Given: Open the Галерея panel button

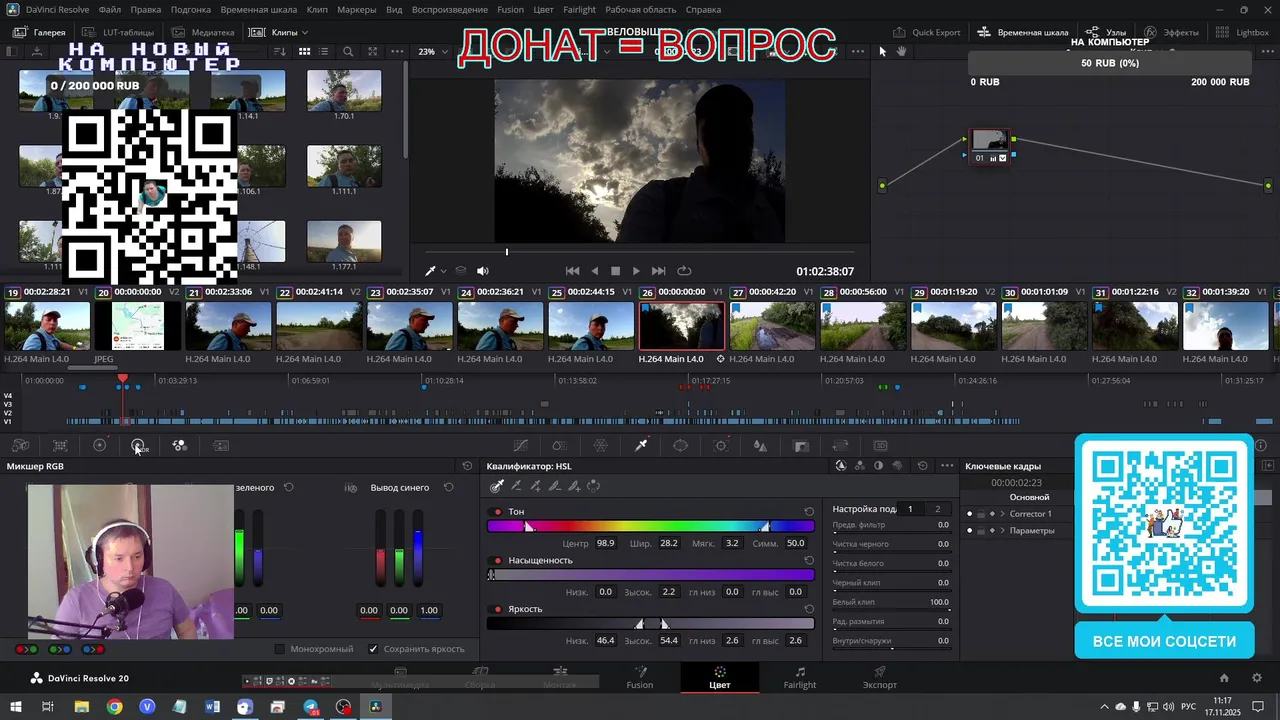Looking at the screenshot, I should tap(40, 32).
